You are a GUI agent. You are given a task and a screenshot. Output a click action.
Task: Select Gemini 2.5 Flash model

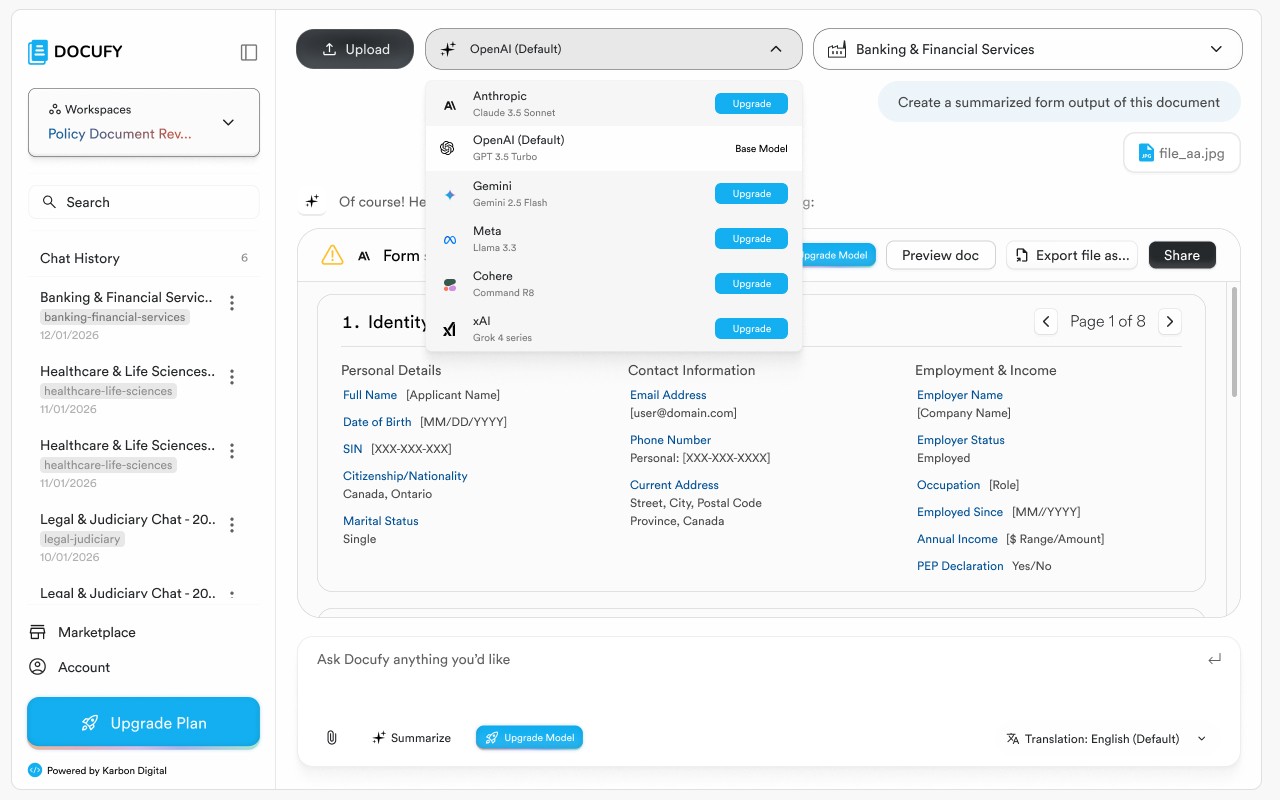pyautogui.click(x=614, y=194)
